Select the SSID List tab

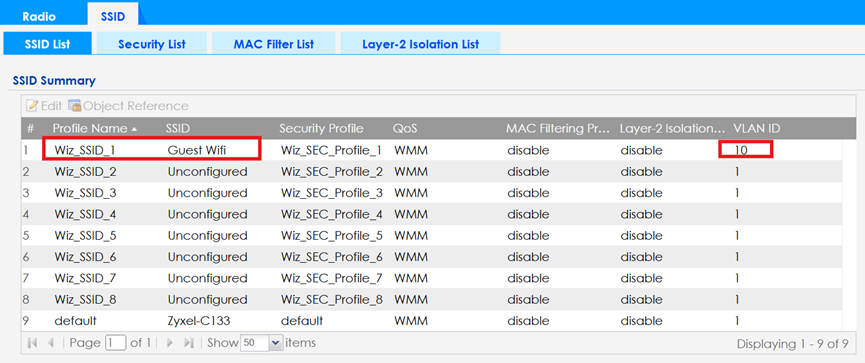tap(47, 44)
